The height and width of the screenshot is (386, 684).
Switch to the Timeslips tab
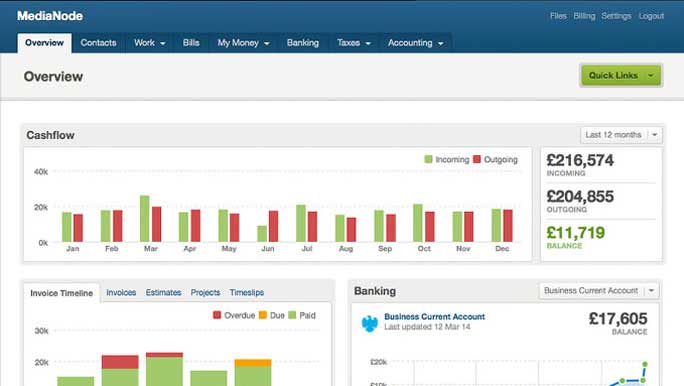click(x=246, y=293)
